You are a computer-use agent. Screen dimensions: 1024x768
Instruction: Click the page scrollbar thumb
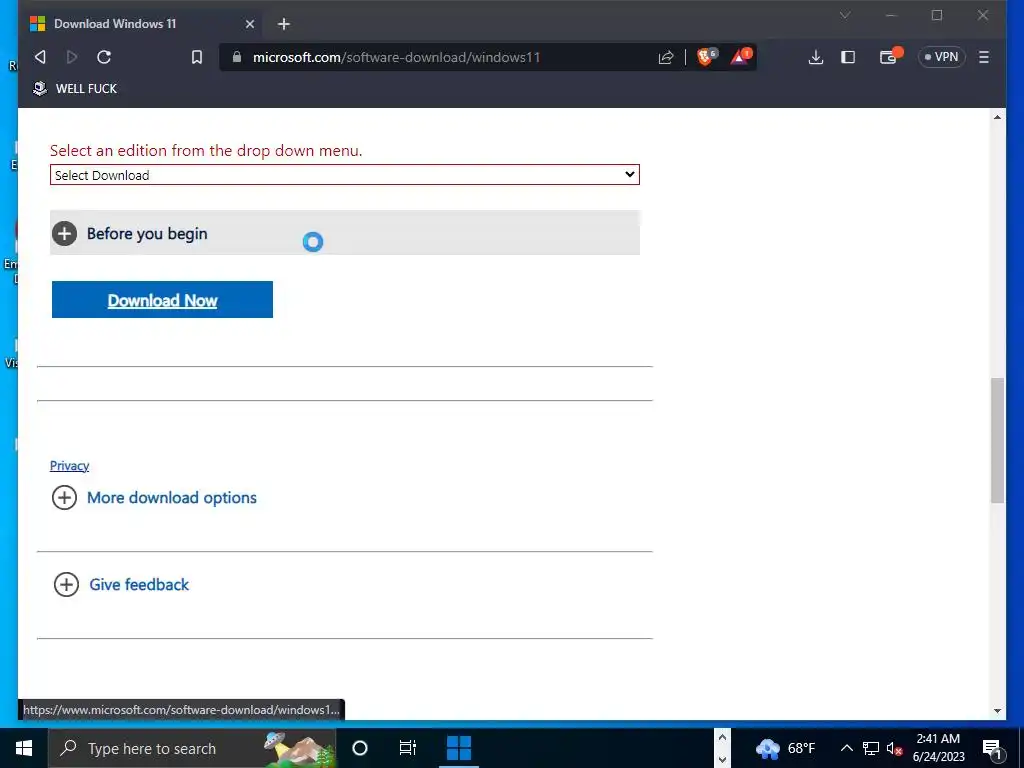(x=997, y=440)
